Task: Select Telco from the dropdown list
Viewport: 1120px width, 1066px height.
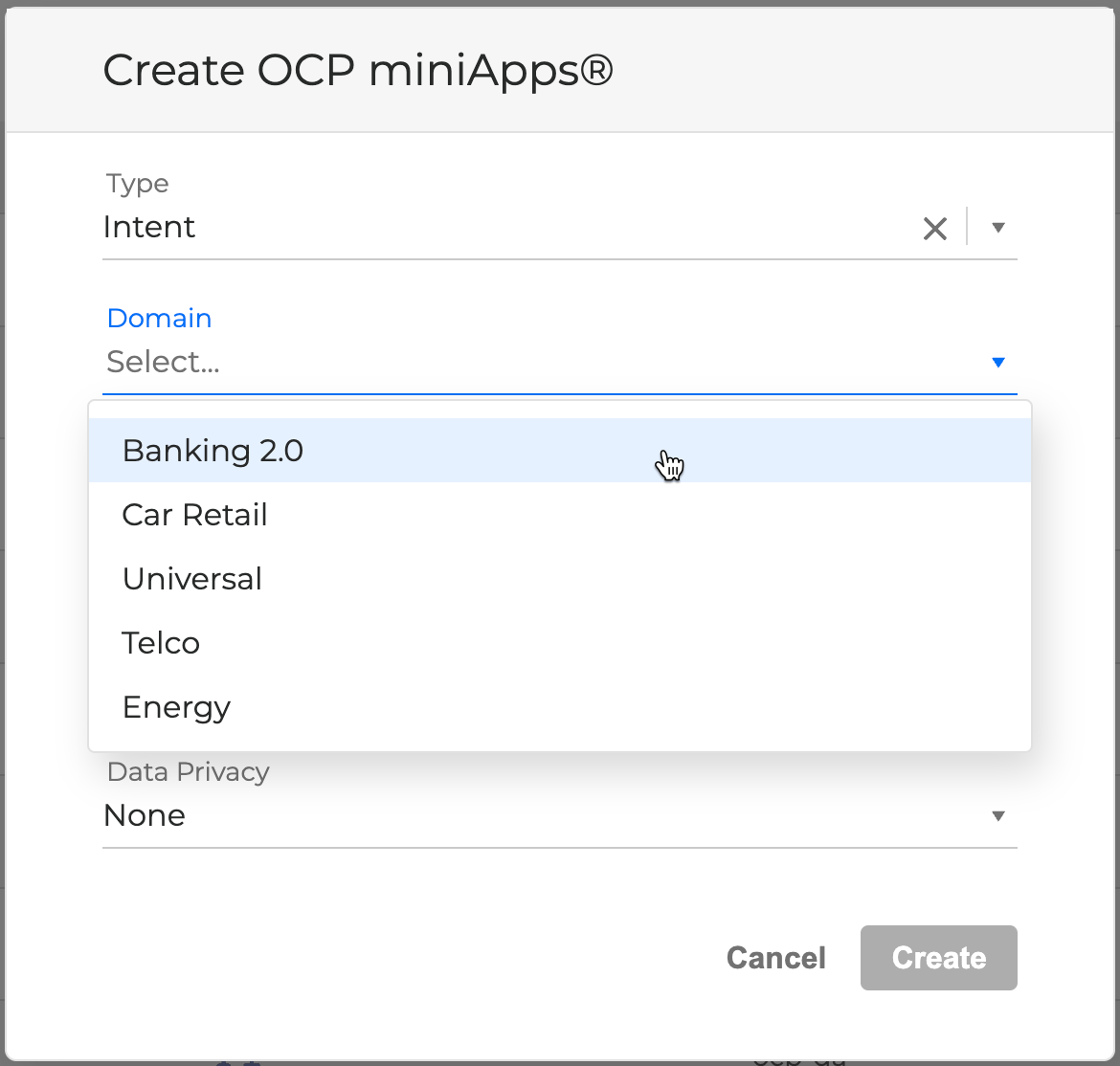Action: pos(161,643)
